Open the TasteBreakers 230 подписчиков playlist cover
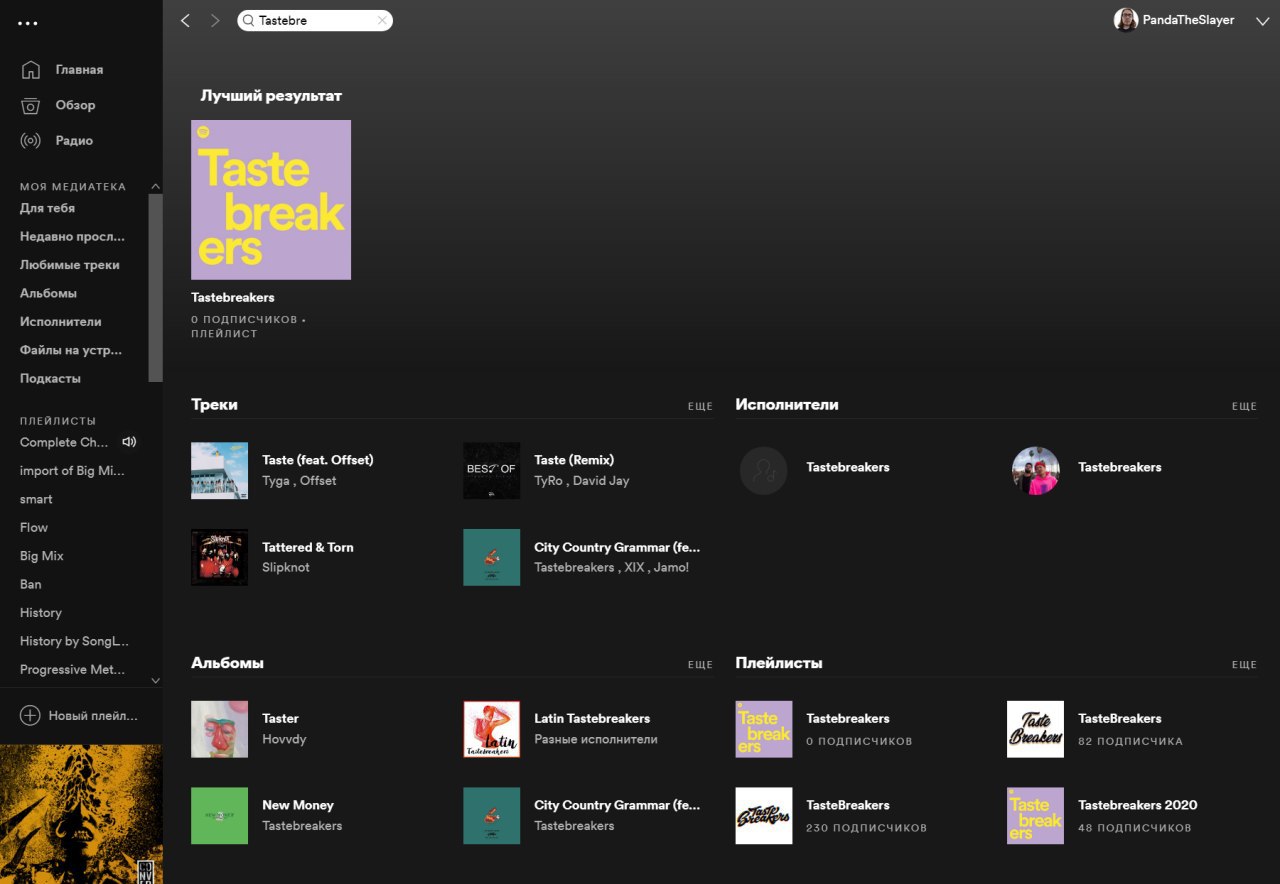 click(764, 816)
